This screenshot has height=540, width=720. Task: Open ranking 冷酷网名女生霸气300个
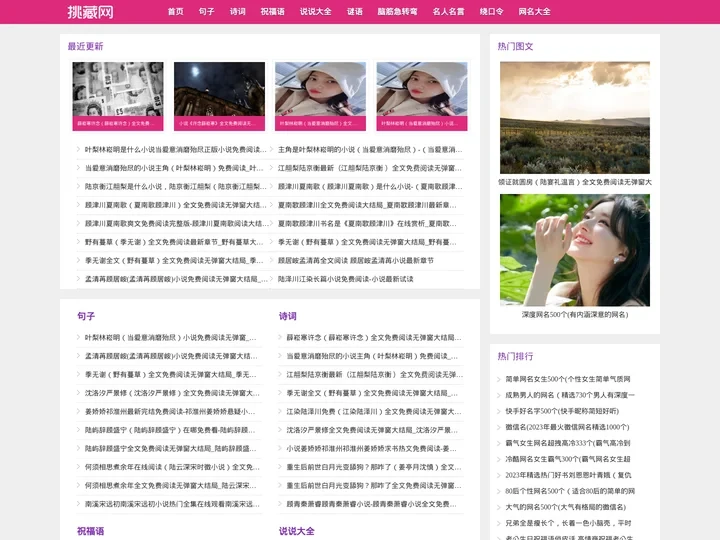tap(568, 459)
